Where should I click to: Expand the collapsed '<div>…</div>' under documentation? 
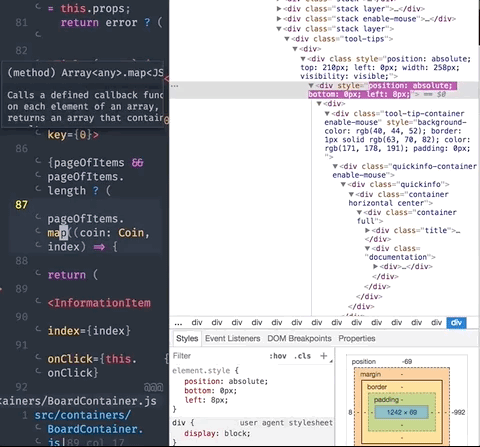[375, 266]
